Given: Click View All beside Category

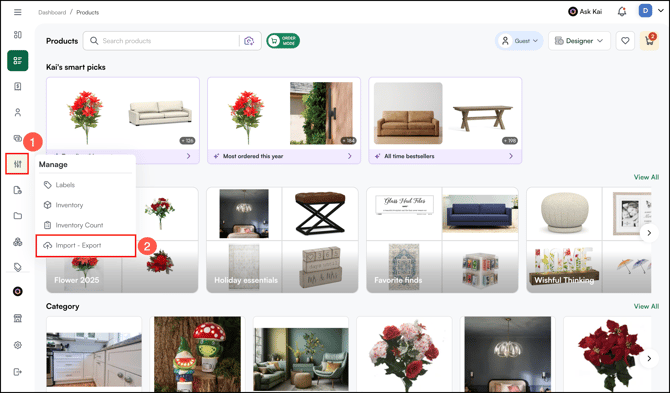Looking at the screenshot, I should tap(646, 306).
